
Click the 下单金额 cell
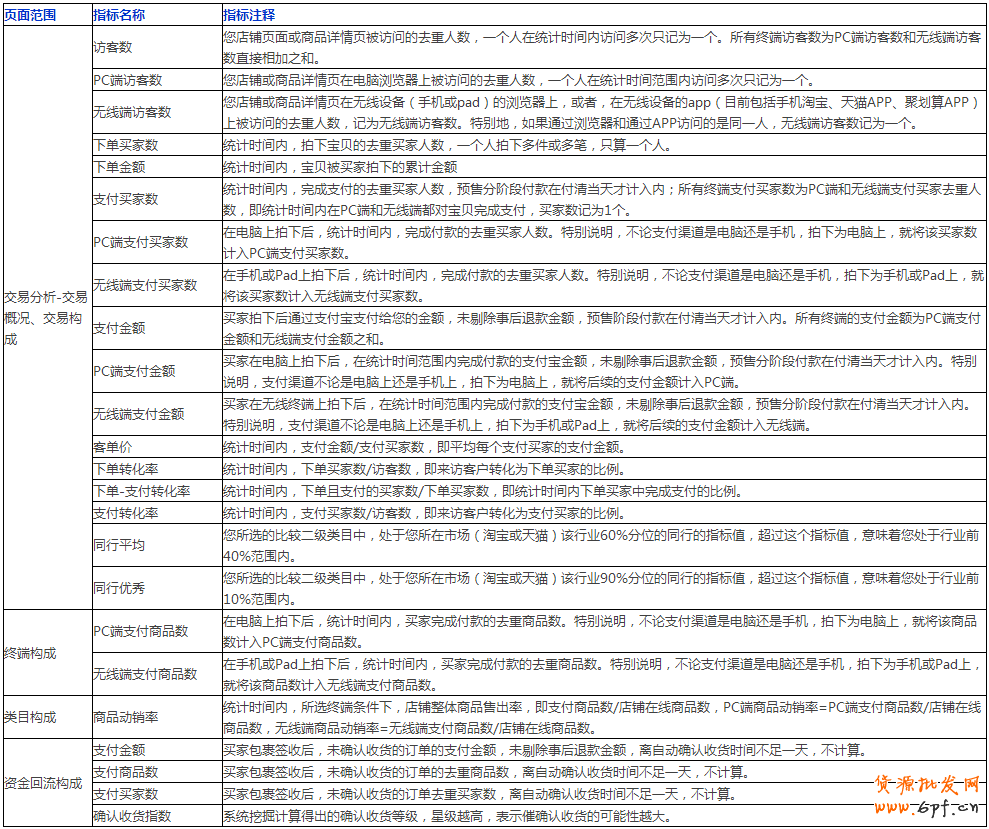point(156,167)
